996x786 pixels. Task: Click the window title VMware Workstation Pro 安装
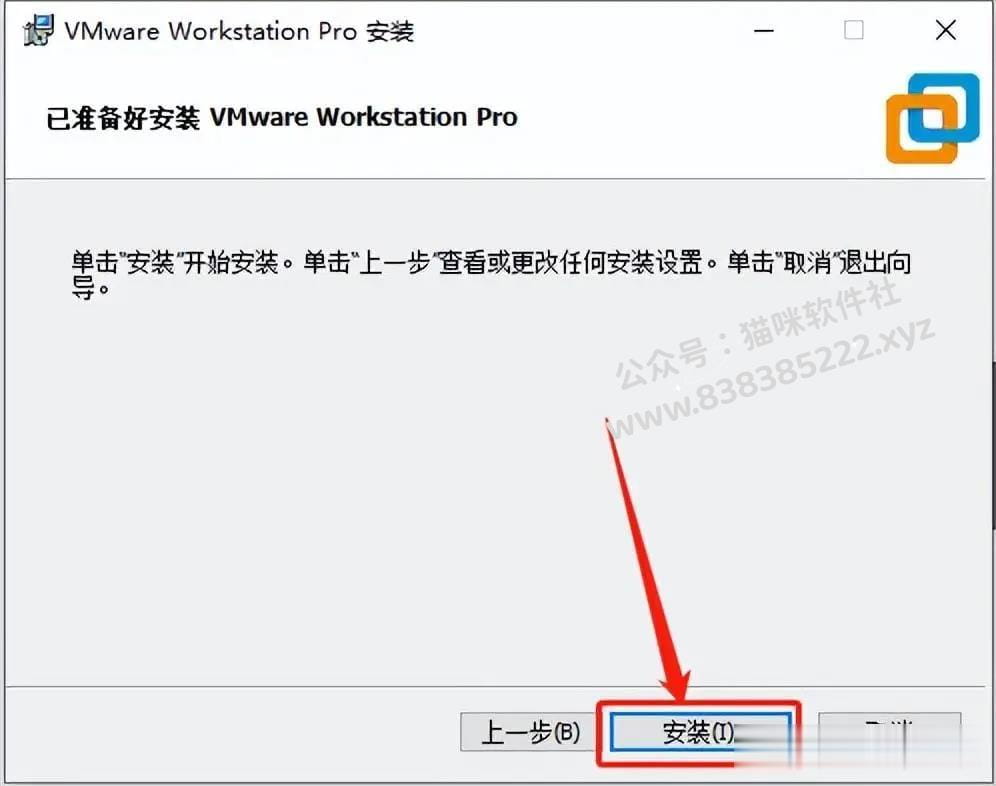tap(239, 31)
